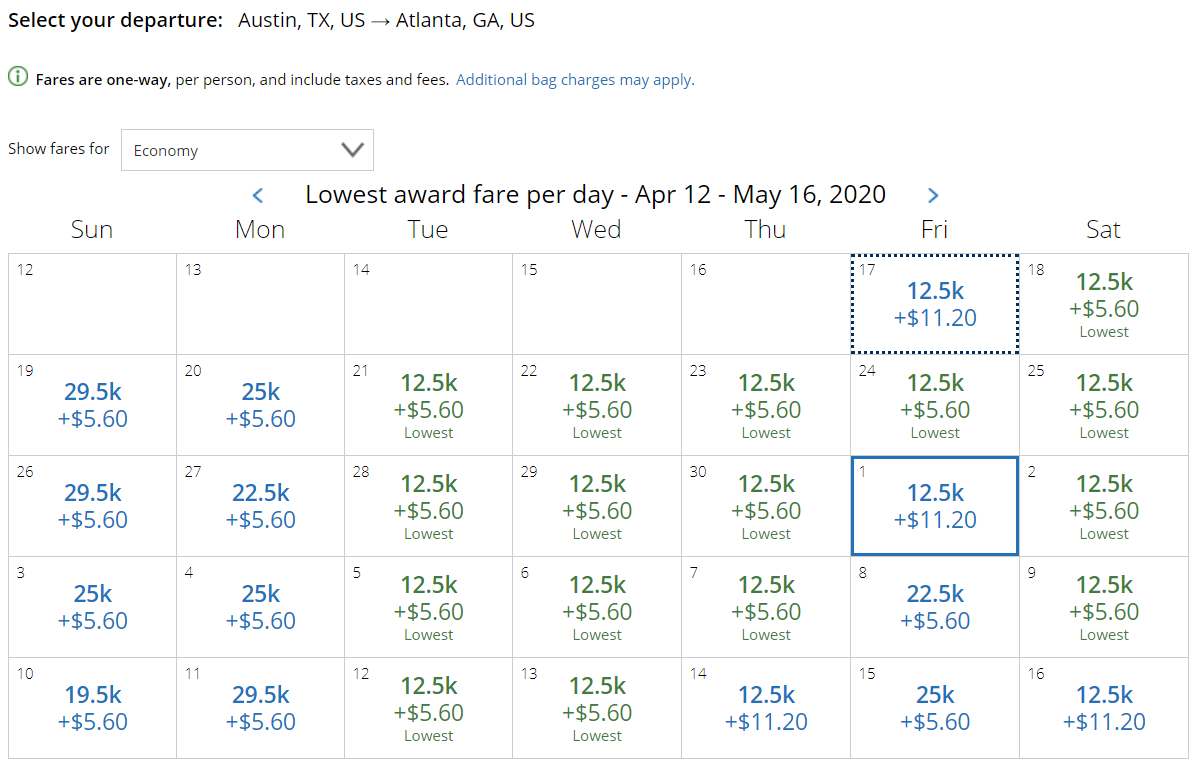Choose April 18 lowest fare 12.5k
This screenshot has height=763, width=1197.
pos(1103,304)
